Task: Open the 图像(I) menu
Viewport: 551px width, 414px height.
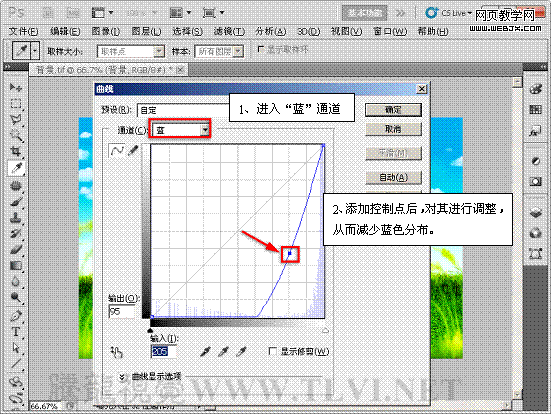Action: 106,32
